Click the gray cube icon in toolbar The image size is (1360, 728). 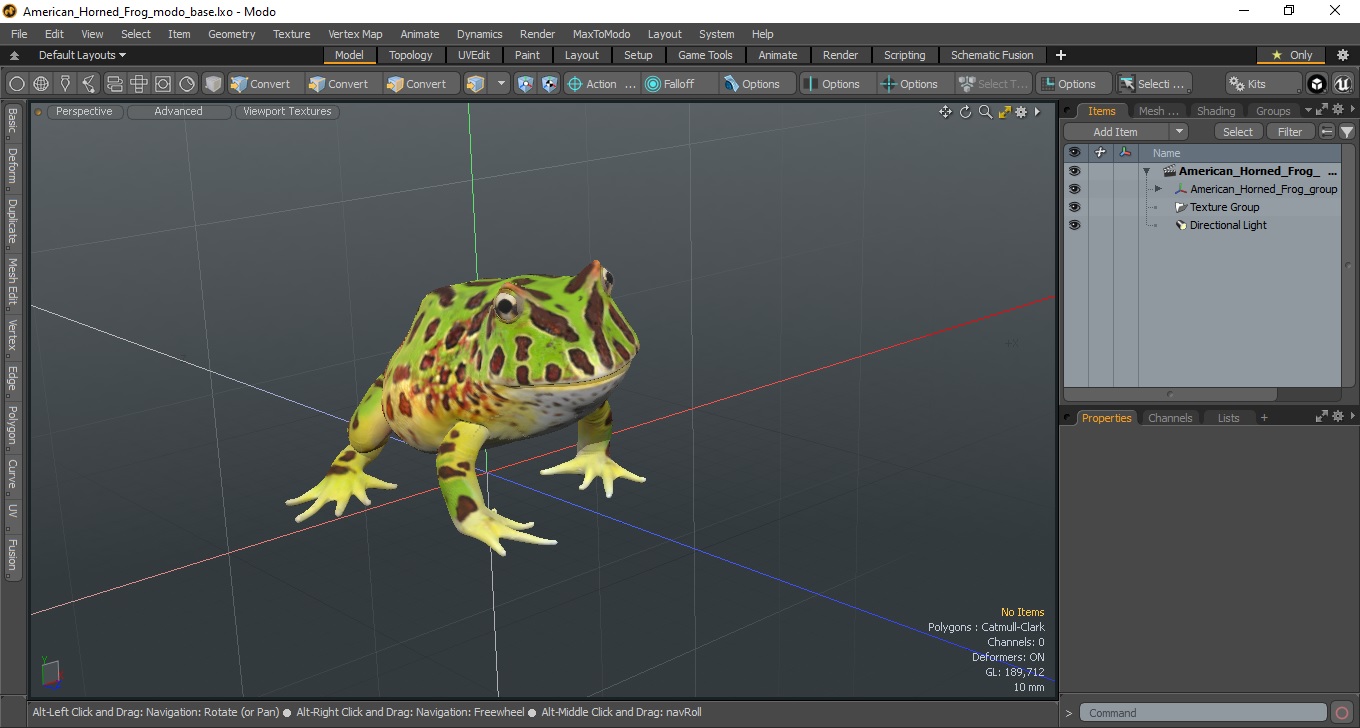point(213,84)
